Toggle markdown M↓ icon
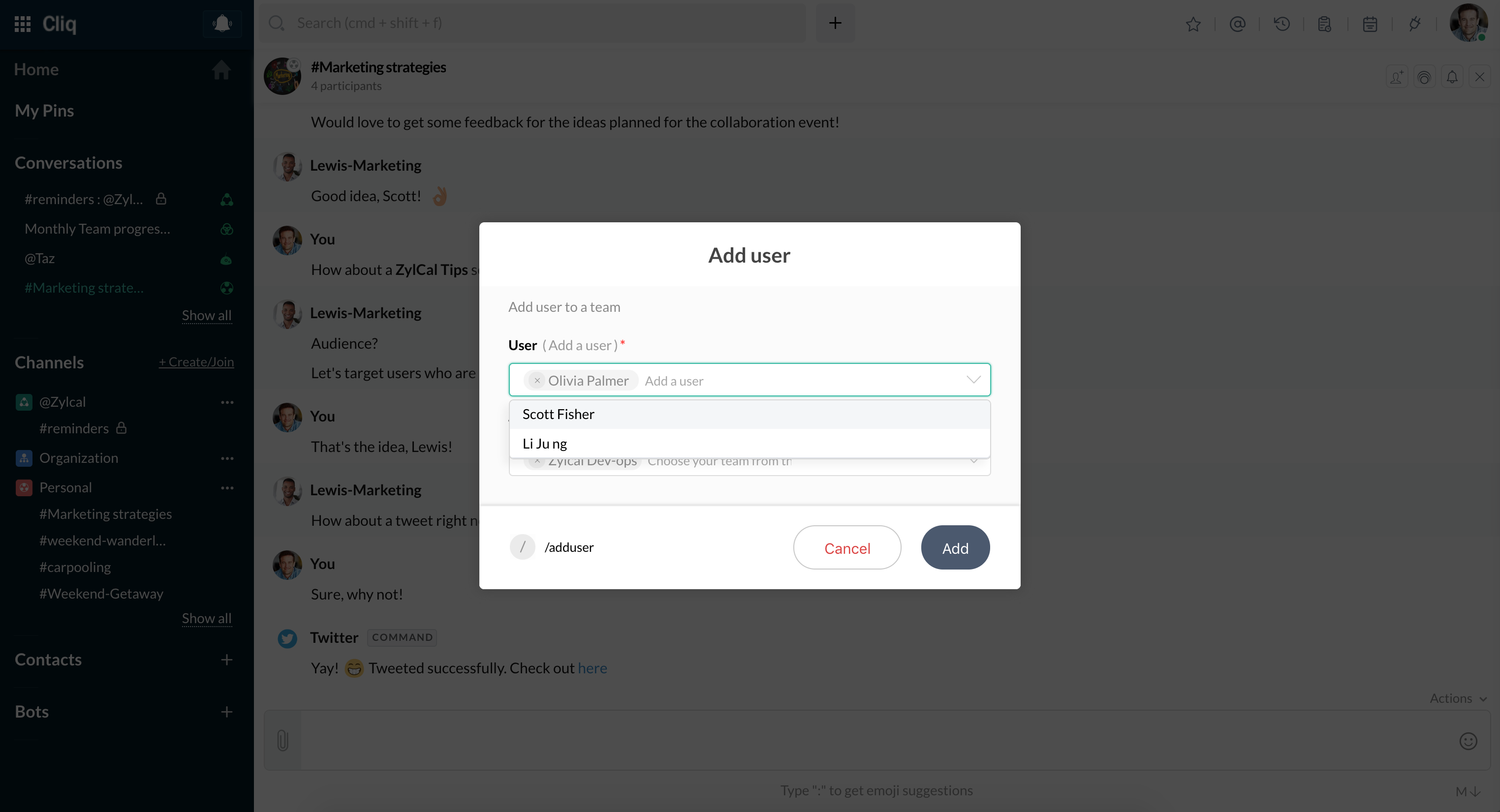 point(1468,792)
